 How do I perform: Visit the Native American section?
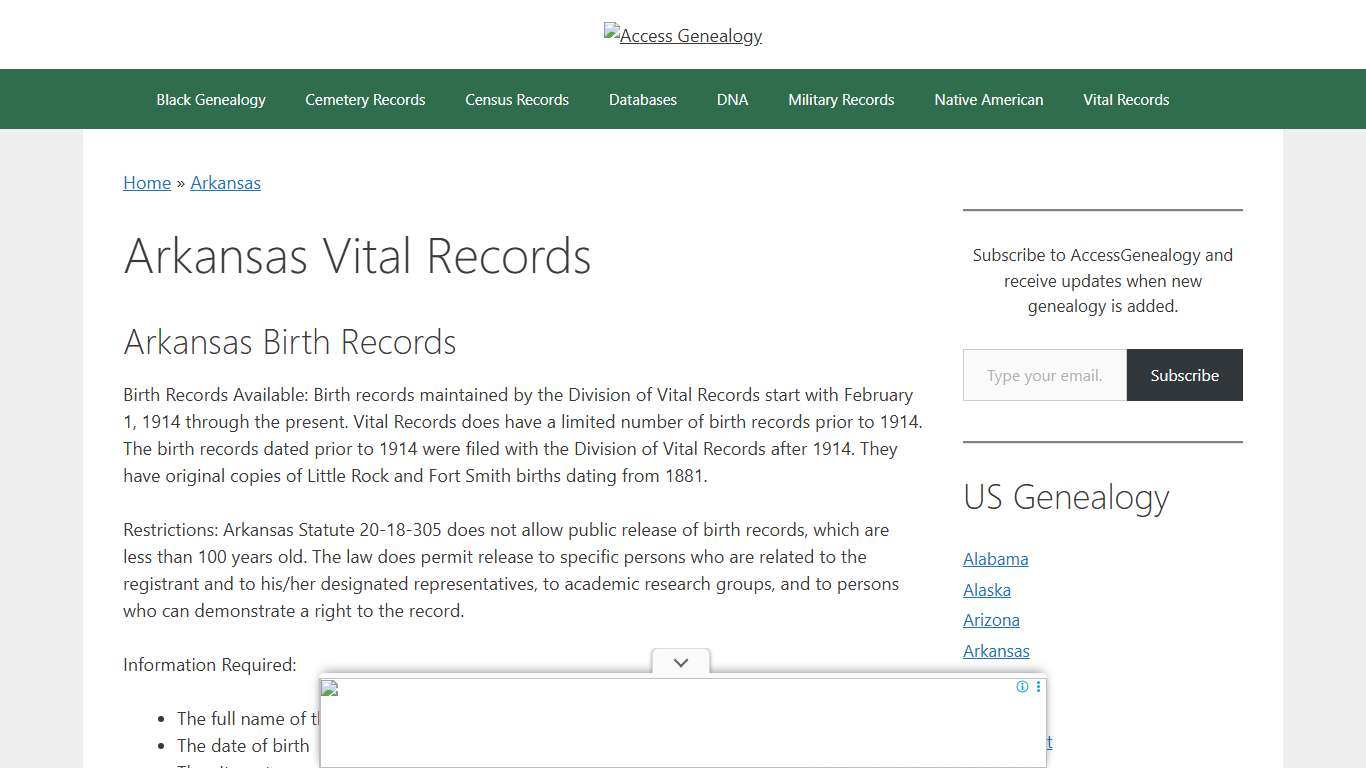pos(988,99)
